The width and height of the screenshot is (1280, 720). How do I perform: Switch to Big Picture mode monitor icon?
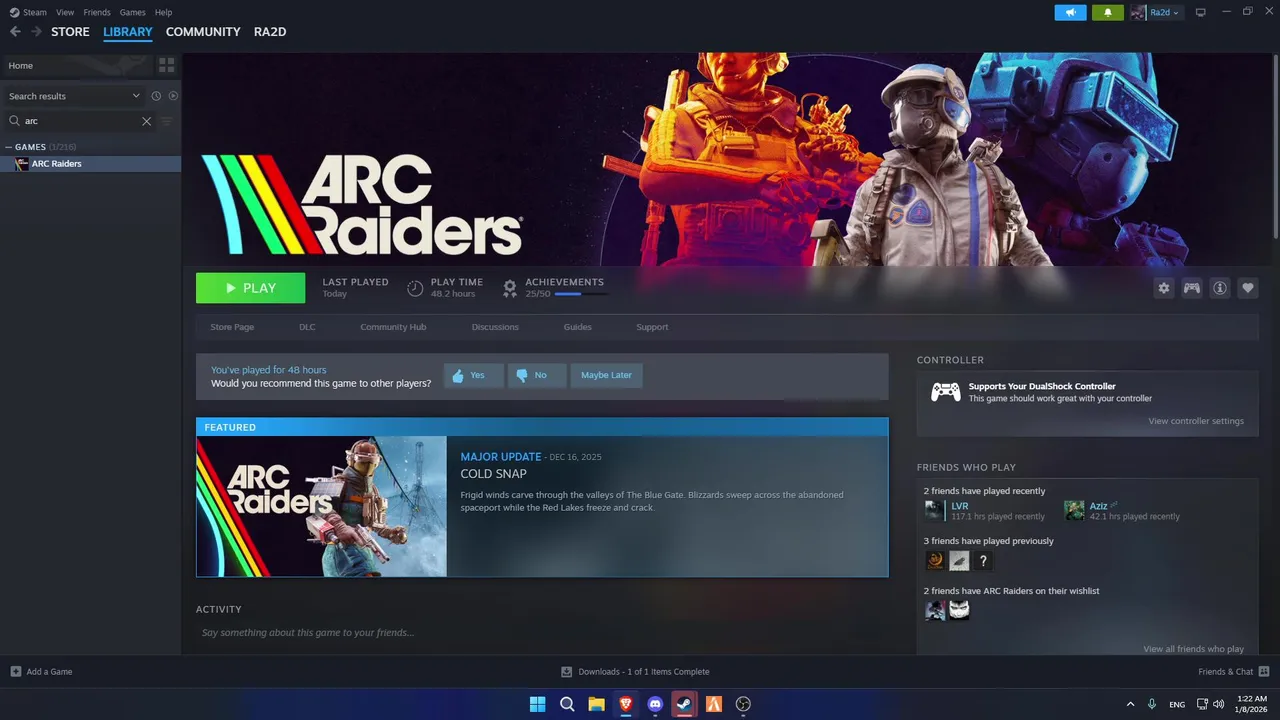[x=1201, y=12]
